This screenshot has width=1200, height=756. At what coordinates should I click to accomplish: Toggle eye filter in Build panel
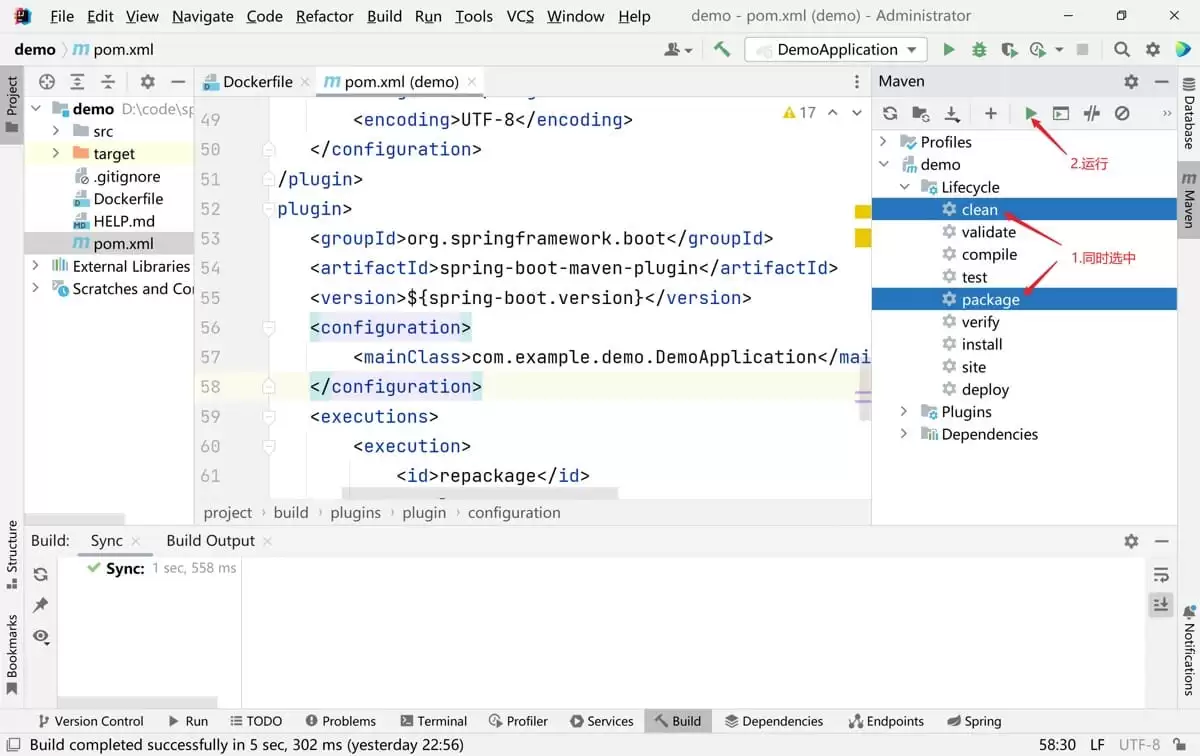click(x=41, y=636)
